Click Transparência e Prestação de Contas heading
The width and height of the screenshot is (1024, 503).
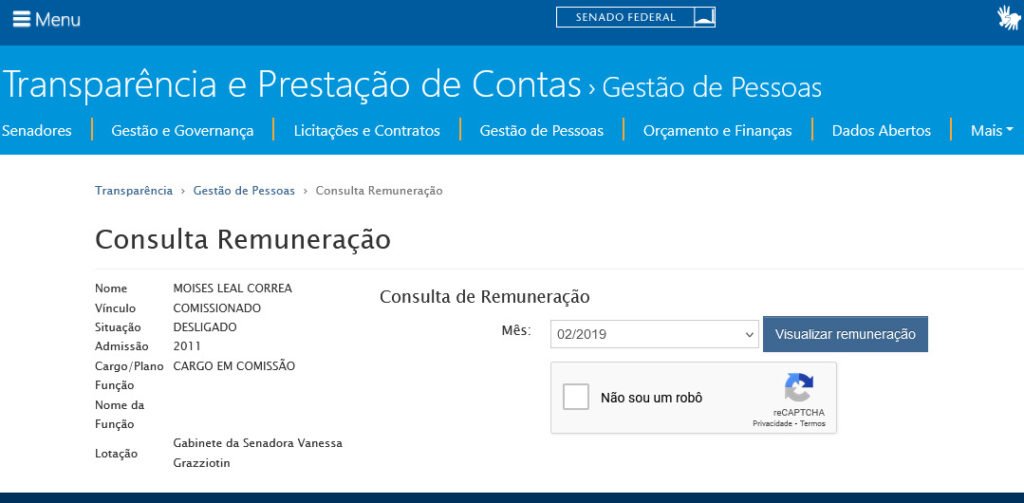pos(292,85)
